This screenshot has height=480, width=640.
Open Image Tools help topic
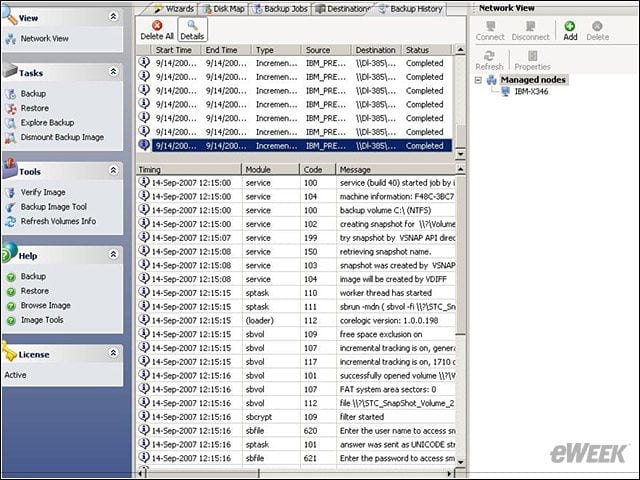[42, 320]
